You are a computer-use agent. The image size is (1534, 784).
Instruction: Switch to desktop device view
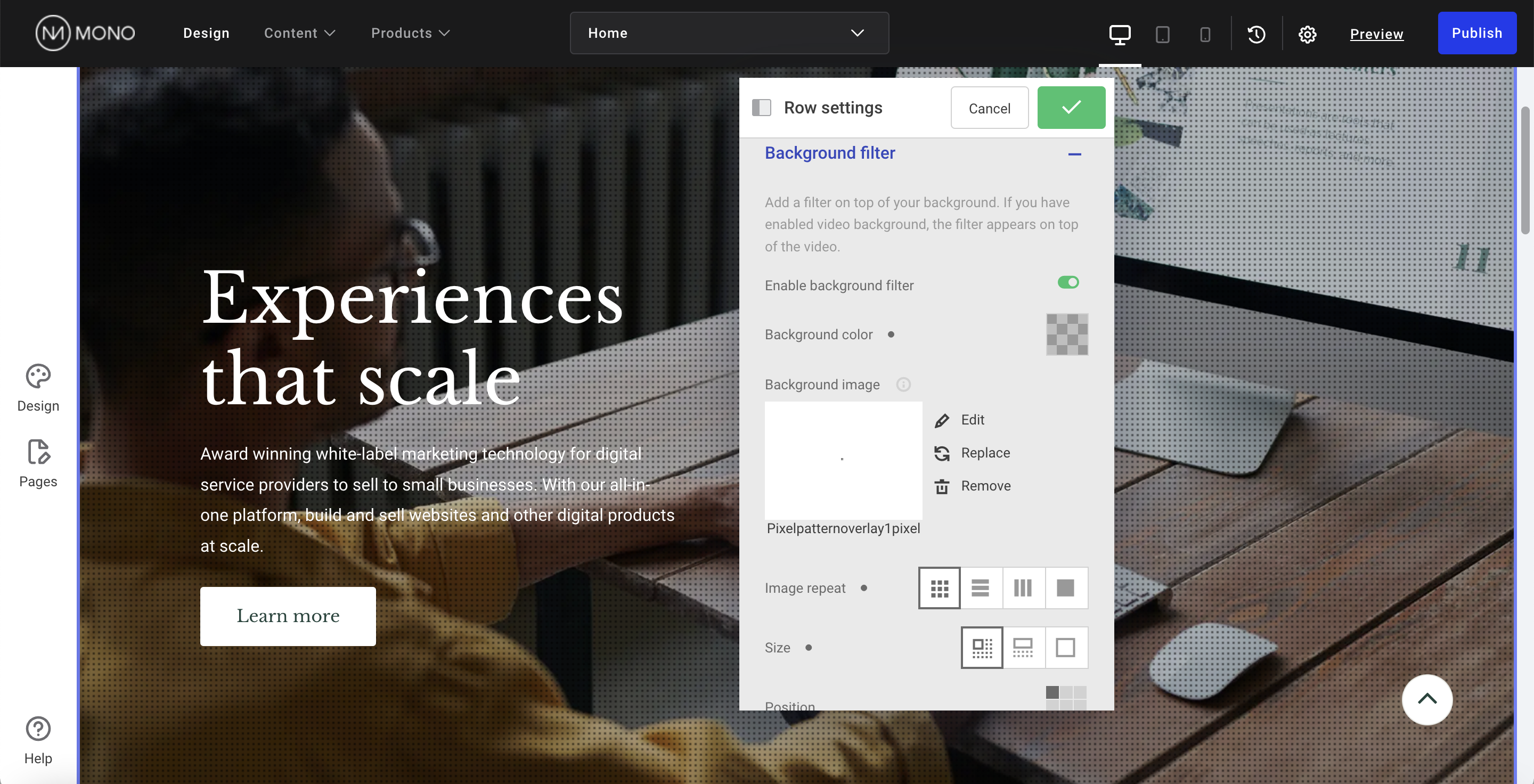[1120, 34]
